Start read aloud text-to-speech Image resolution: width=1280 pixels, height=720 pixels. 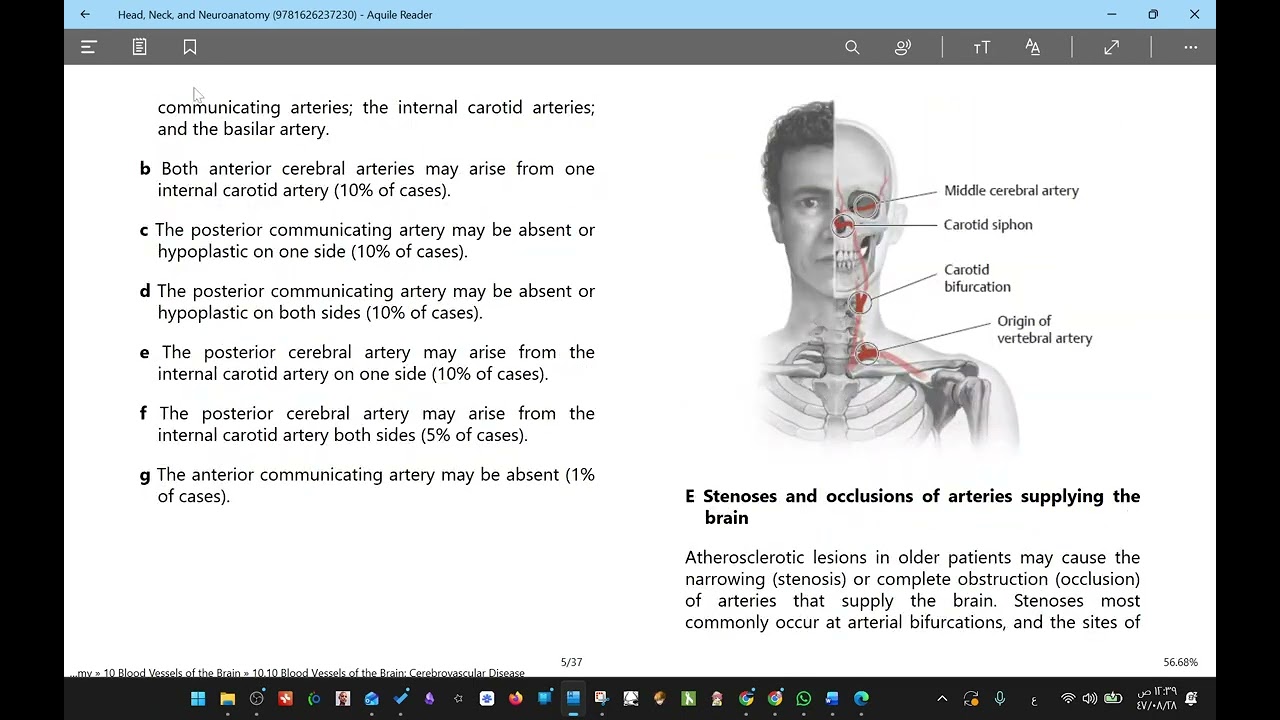tap(903, 47)
